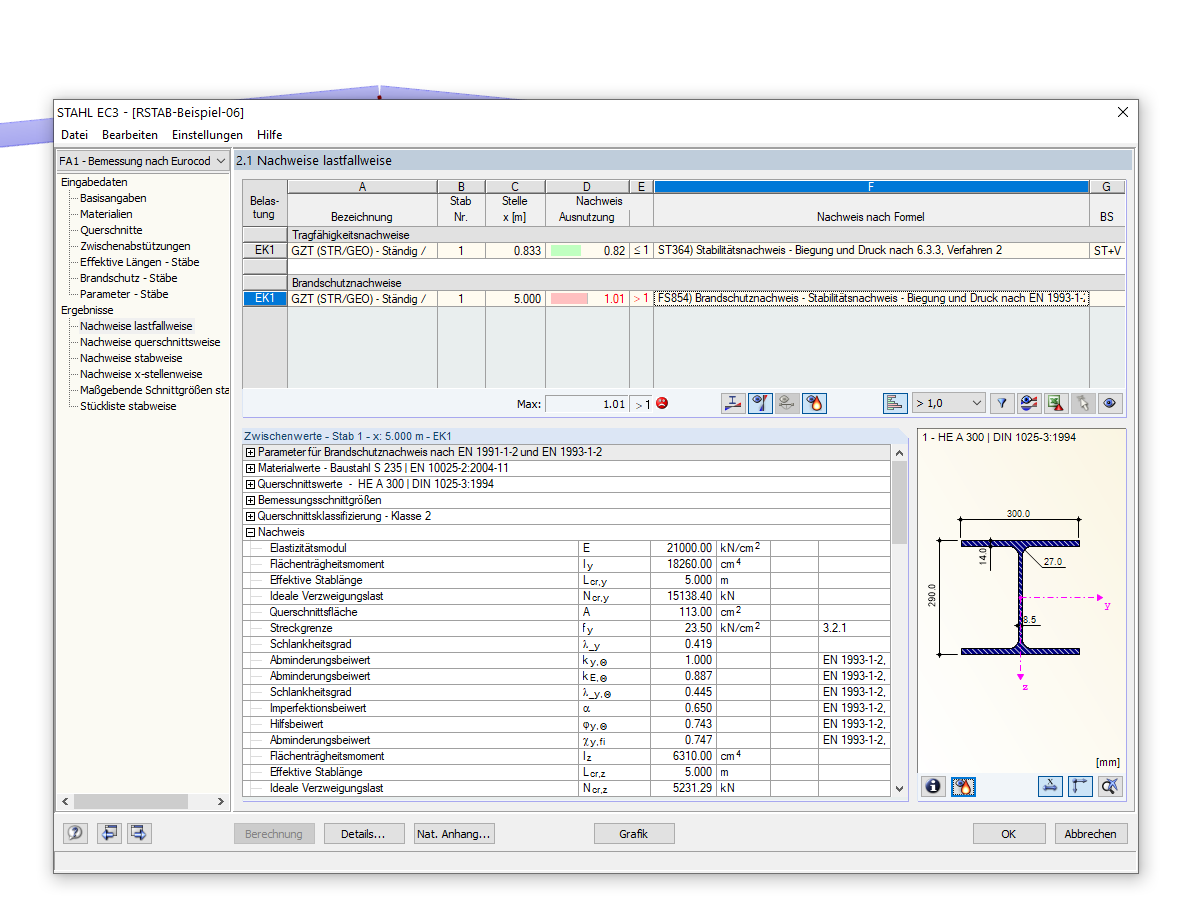Click the reset zoom magnifier icon

click(x=1109, y=786)
